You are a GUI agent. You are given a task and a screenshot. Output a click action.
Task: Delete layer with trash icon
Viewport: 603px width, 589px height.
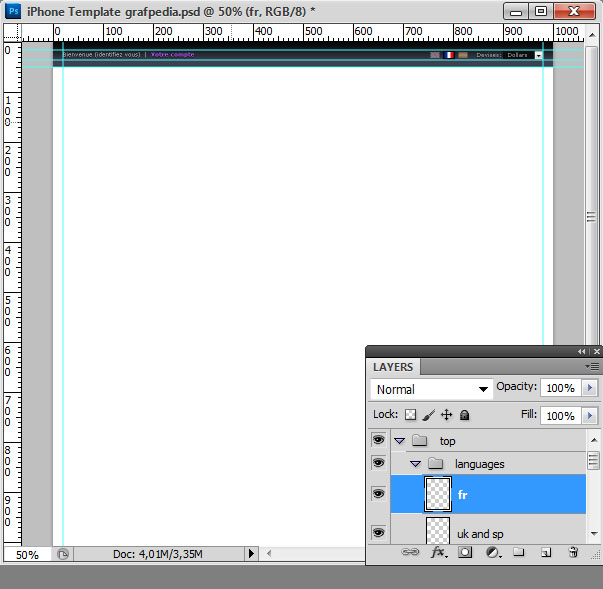pos(573,552)
